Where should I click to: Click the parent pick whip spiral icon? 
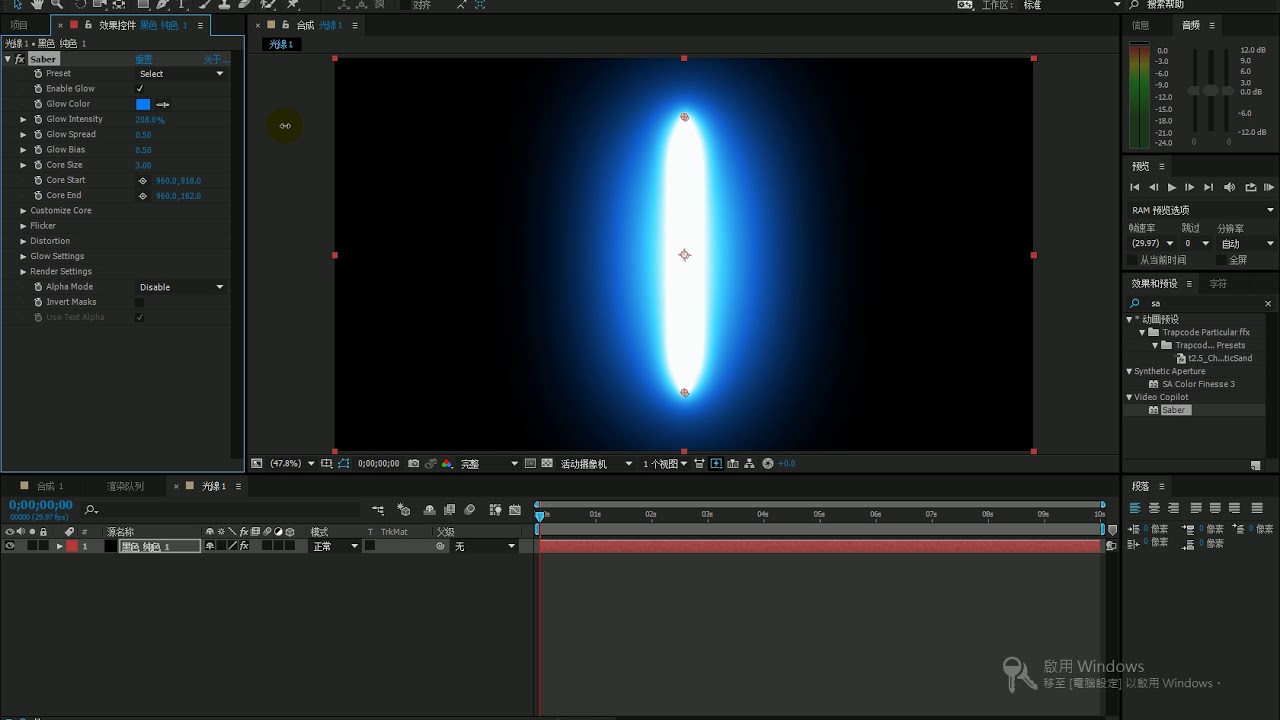click(440, 547)
